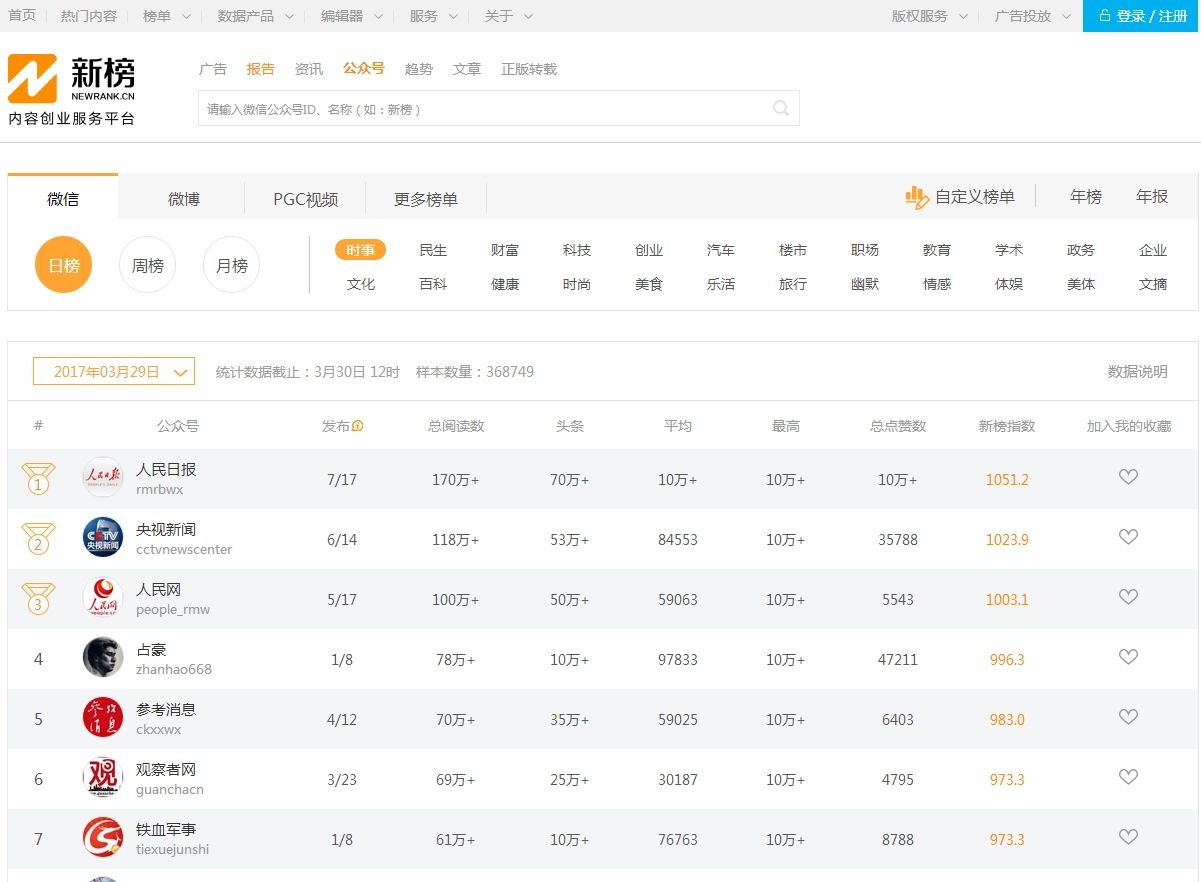
Task: Expand the 广告投放 menu
Action: pos(1033,16)
